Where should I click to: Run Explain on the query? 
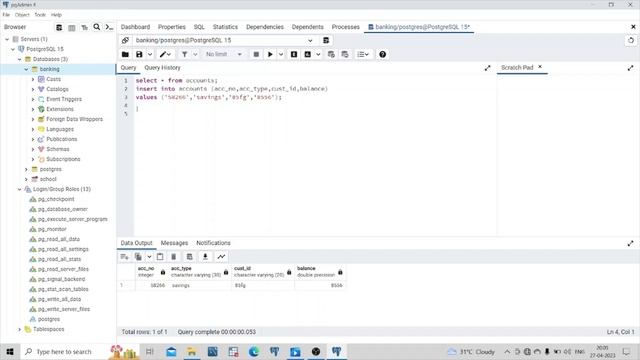pyautogui.click(x=294, y=54)
